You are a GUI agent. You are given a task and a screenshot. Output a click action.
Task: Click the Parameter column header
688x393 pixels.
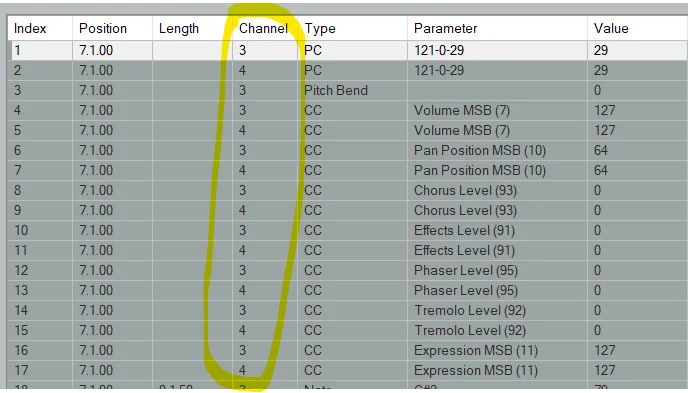point(497,29)
